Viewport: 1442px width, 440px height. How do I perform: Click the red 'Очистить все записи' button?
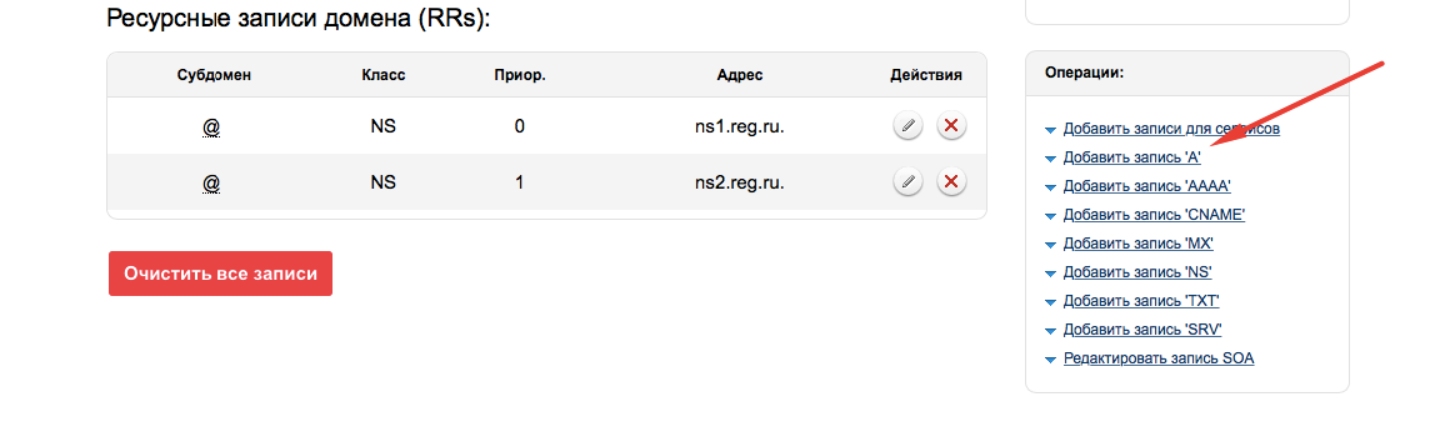click(x=220, y=274)
